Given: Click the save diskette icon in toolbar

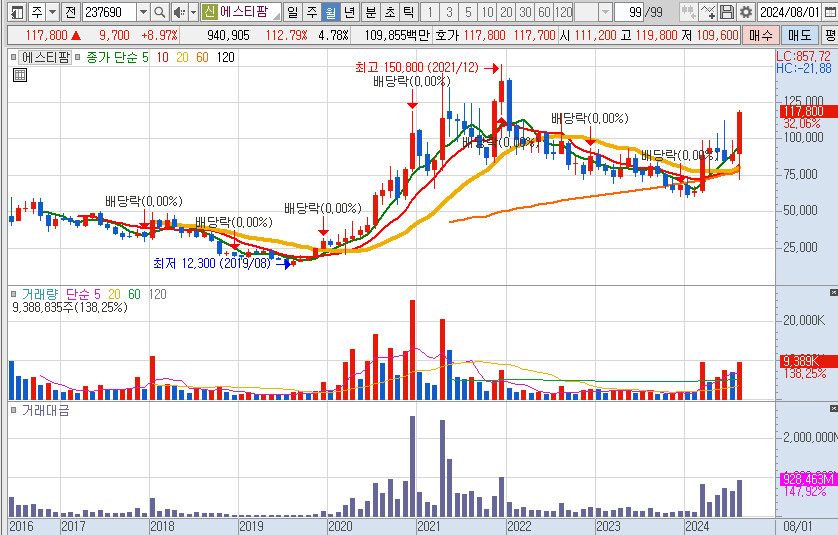Looking at the screenshot, I should (x=727, y=12).
